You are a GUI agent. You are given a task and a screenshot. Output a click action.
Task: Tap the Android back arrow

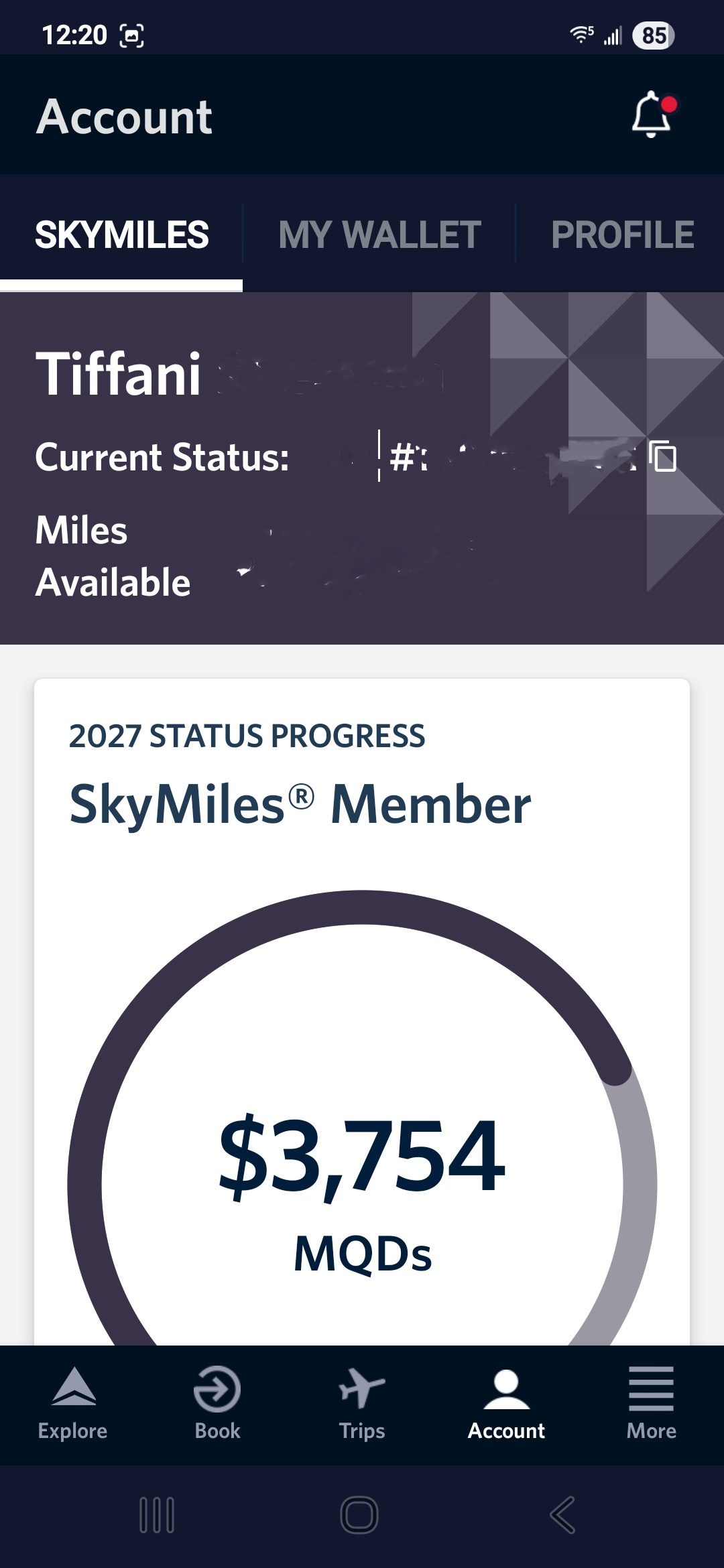tap(562, 1516)
